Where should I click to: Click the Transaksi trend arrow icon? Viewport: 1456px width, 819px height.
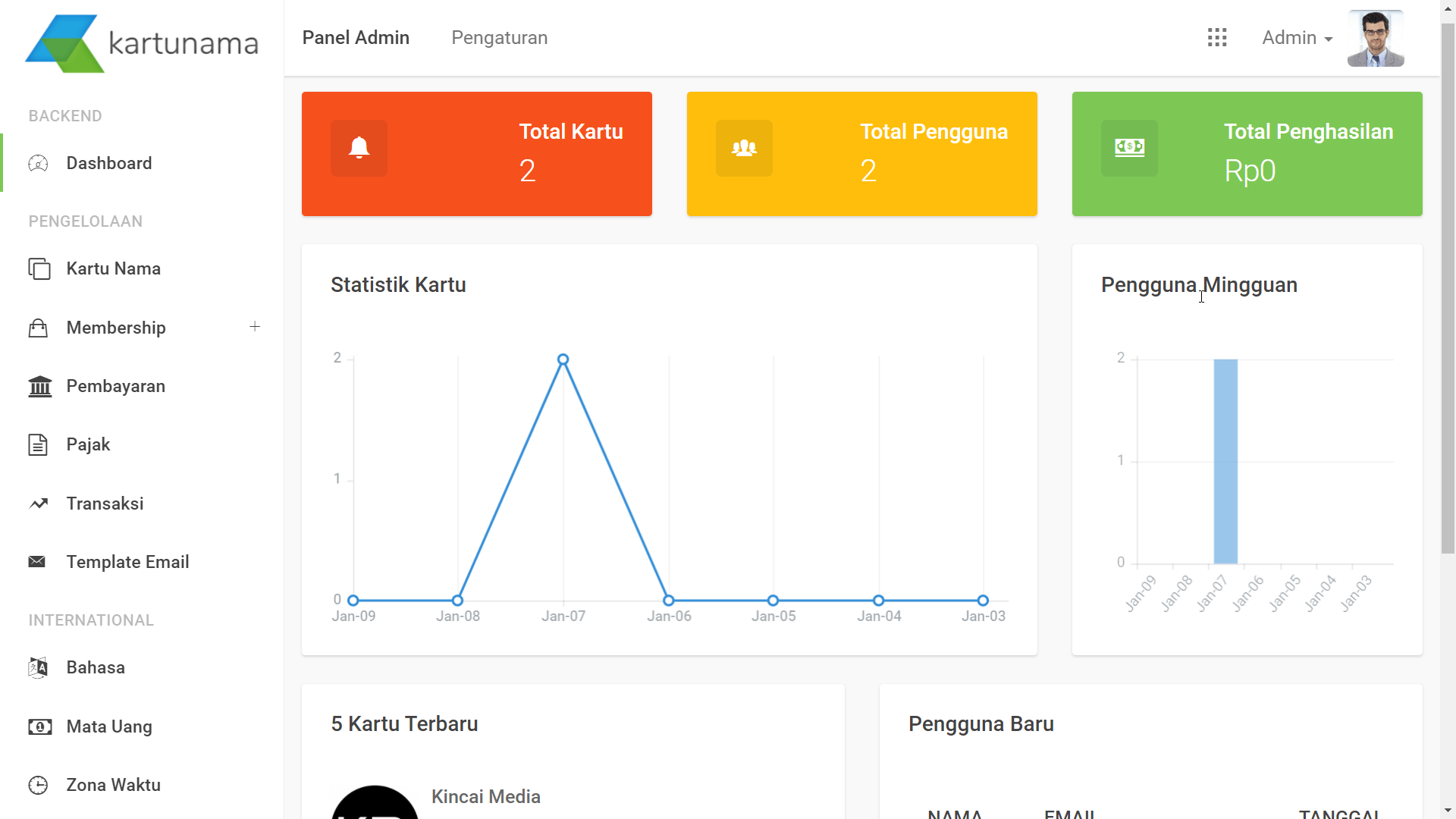click(x=39, y=504)
